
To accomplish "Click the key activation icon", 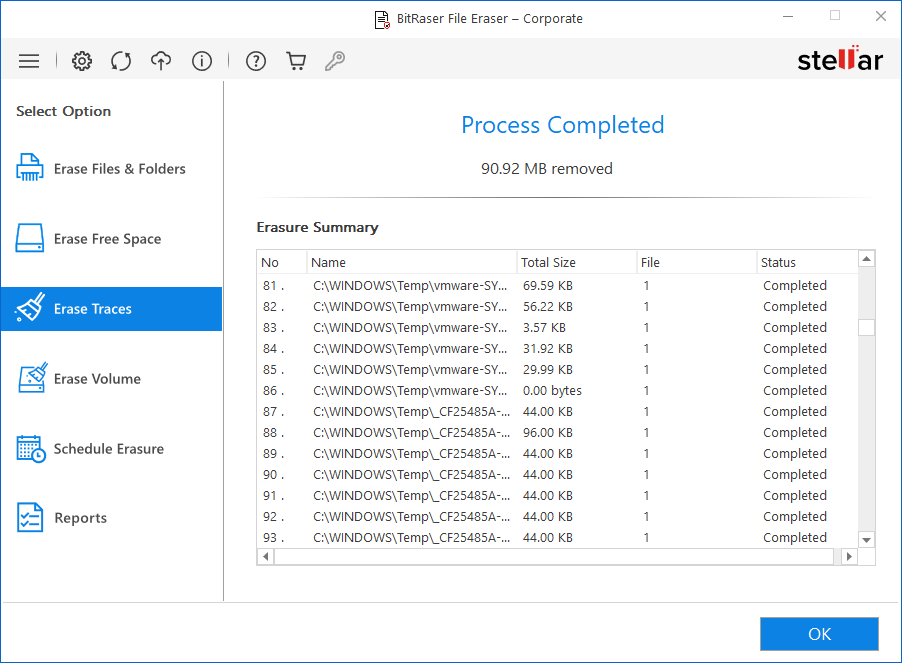I will coord(335,61).
